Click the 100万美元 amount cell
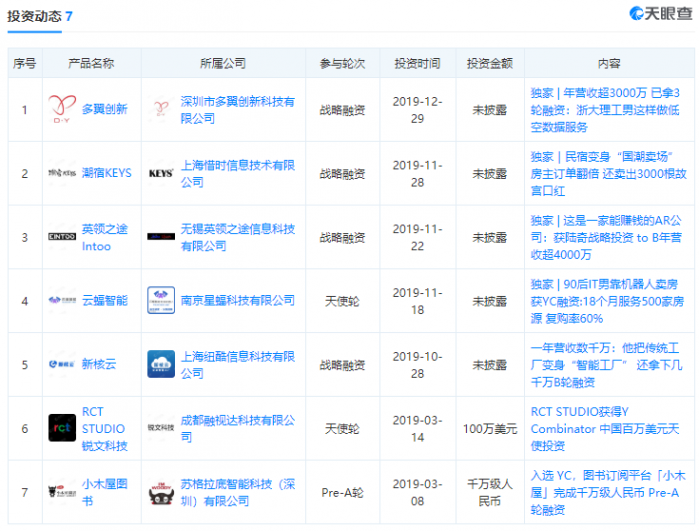The height and width of the screenshot is (531, 700). tap(490, 429)
